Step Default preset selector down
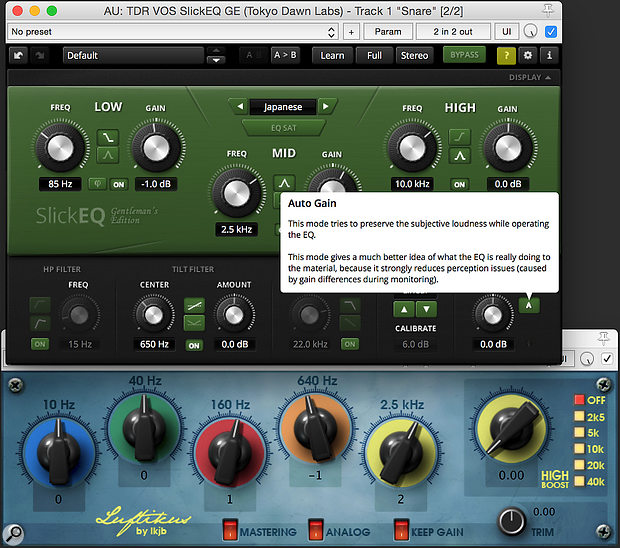Viewport: 620px width, 548px height. tap(216, 60)
